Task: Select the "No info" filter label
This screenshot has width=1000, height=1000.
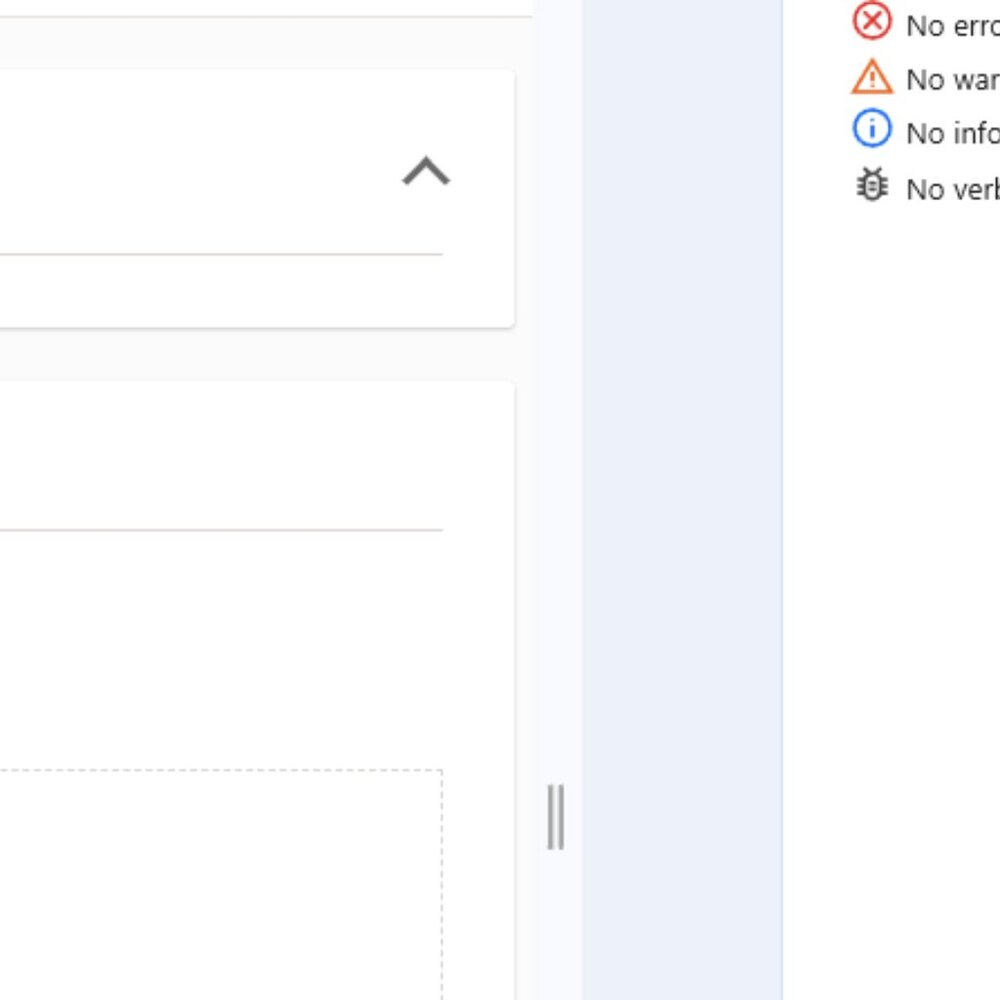Action: 951,133
